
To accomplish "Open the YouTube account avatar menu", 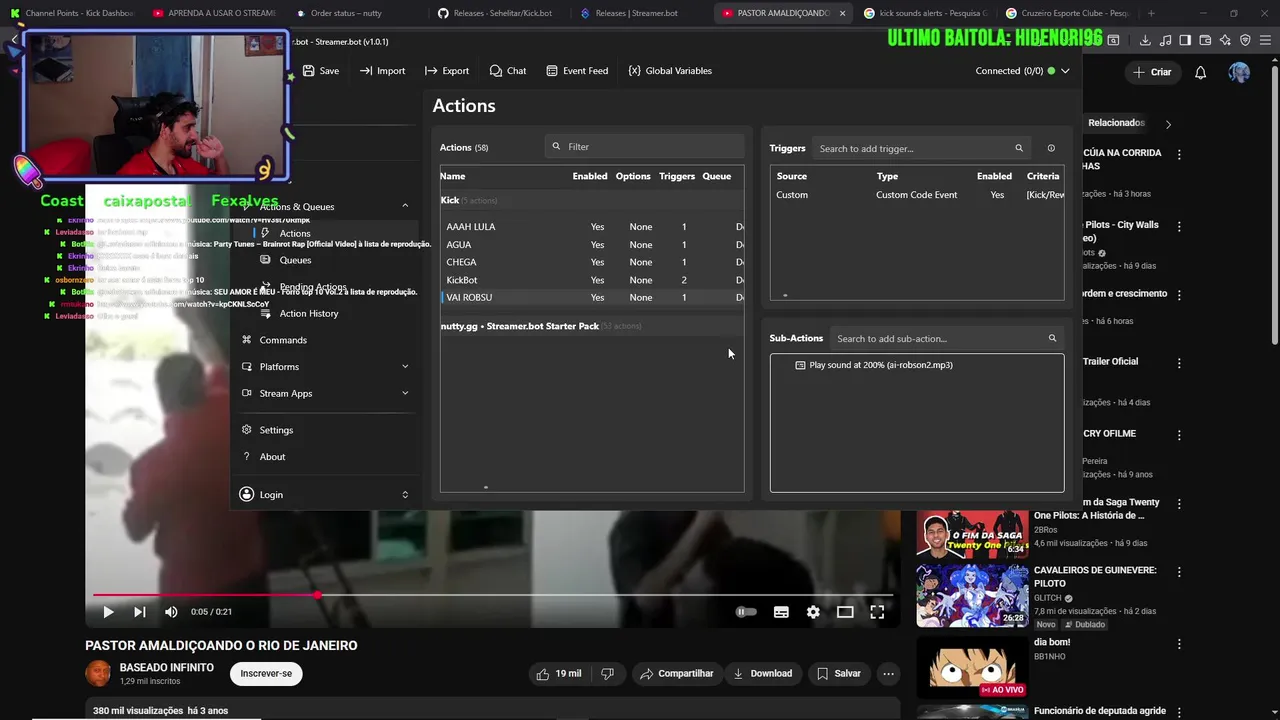I will (1239, 72).
